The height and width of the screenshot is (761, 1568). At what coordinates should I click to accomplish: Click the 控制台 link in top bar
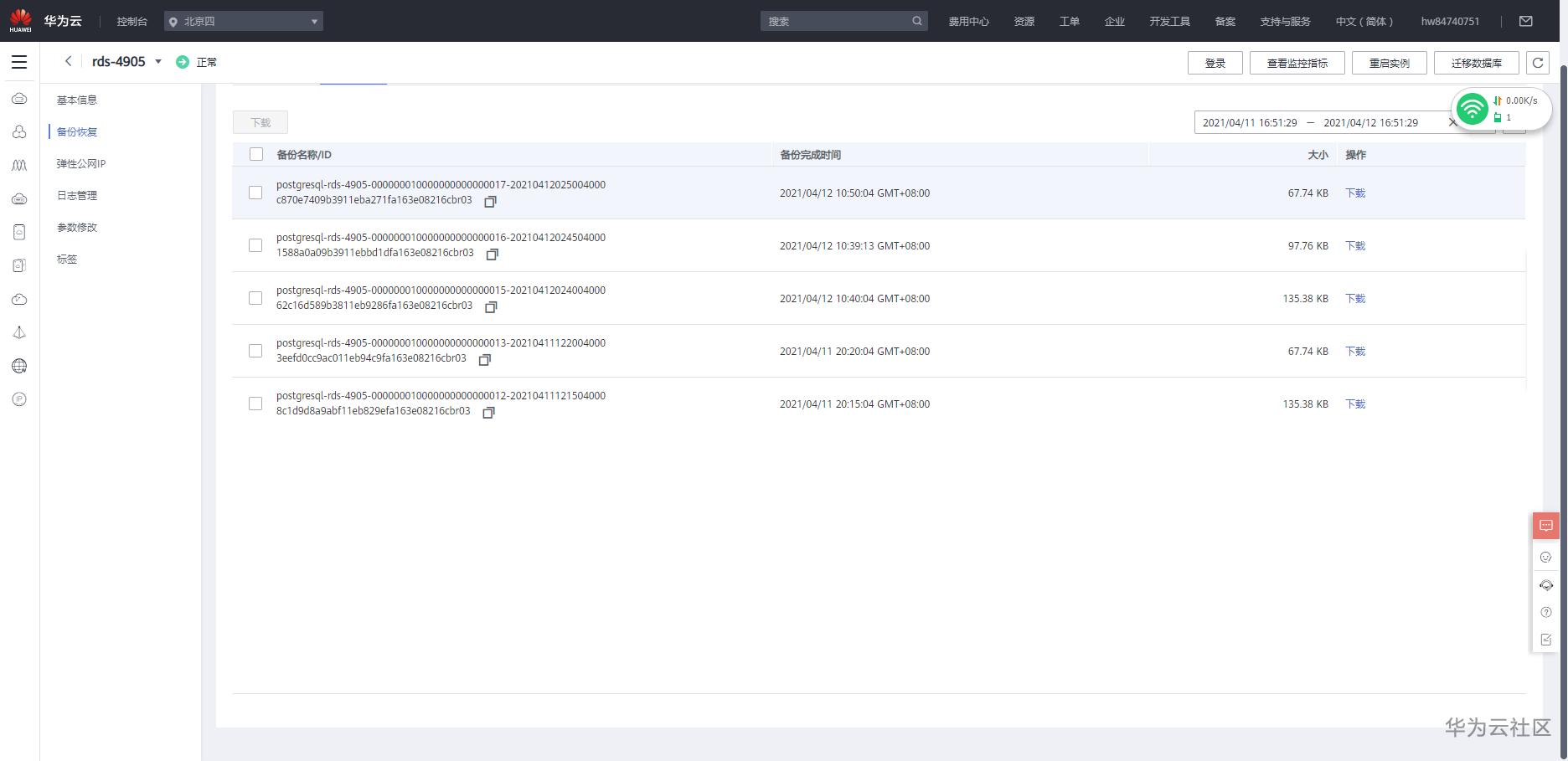pos(132,21)
